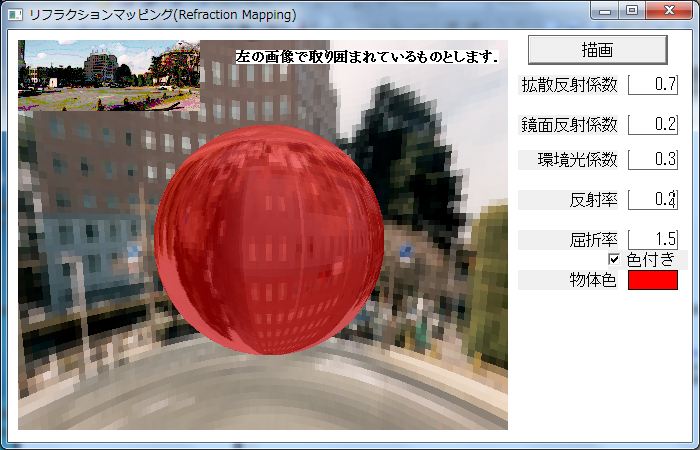Focus the 鏡面反射係数 field showing 0.2
The height and width of the screenshot is (450, 700).
(x=653, y=125)
